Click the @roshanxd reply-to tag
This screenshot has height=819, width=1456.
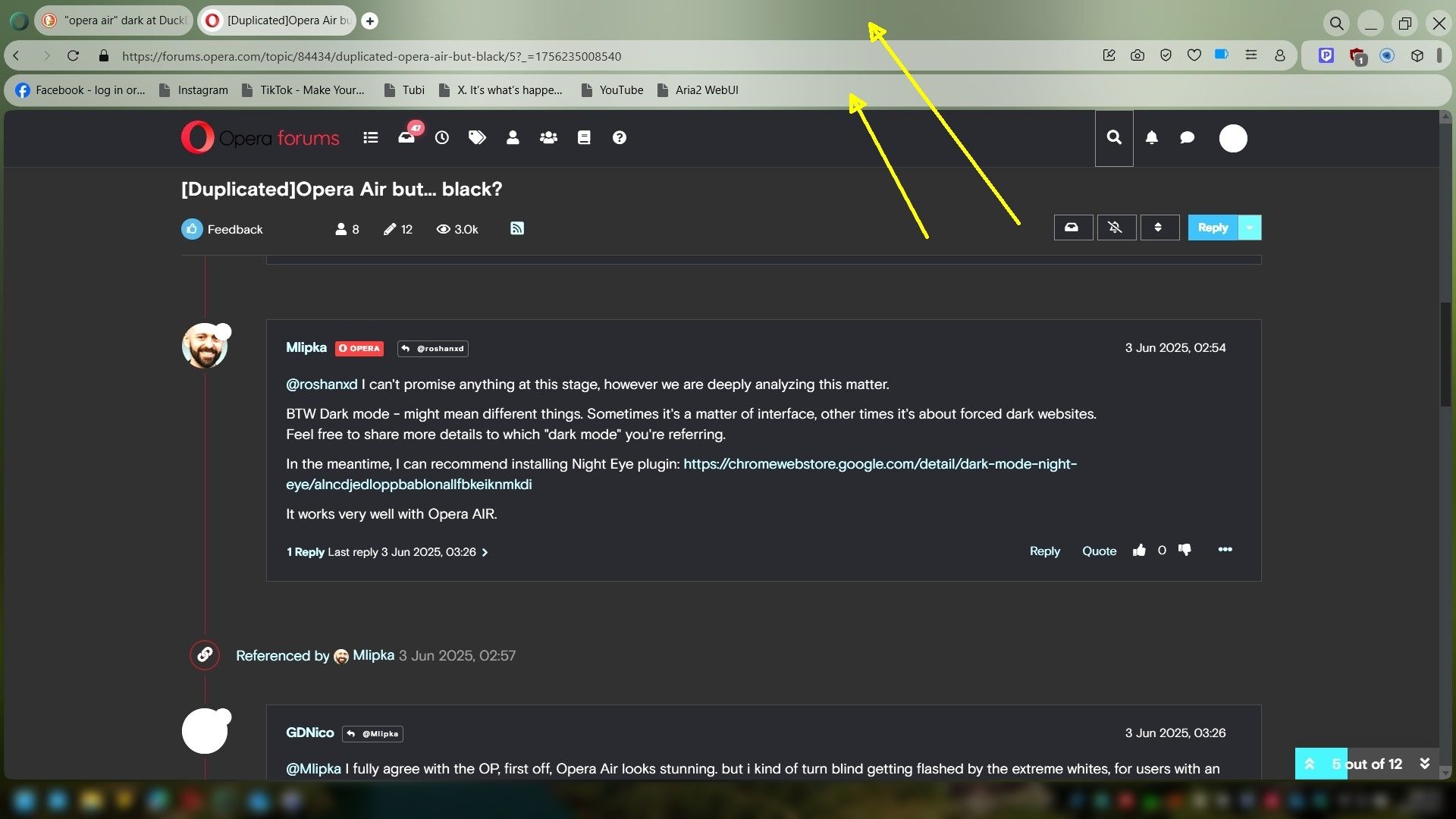tap(433, 349)
